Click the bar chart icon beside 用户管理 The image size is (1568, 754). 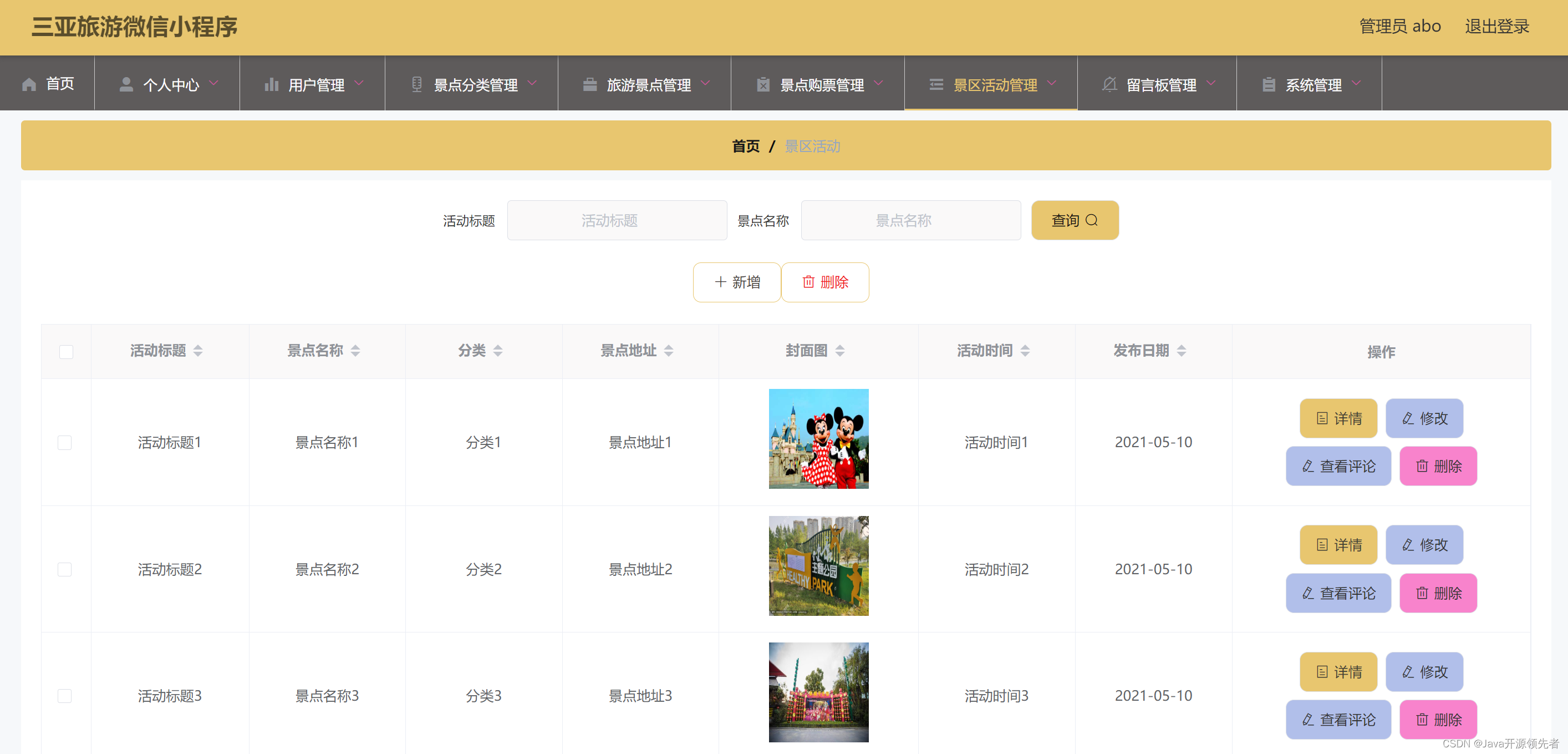[x=272, y=84]
